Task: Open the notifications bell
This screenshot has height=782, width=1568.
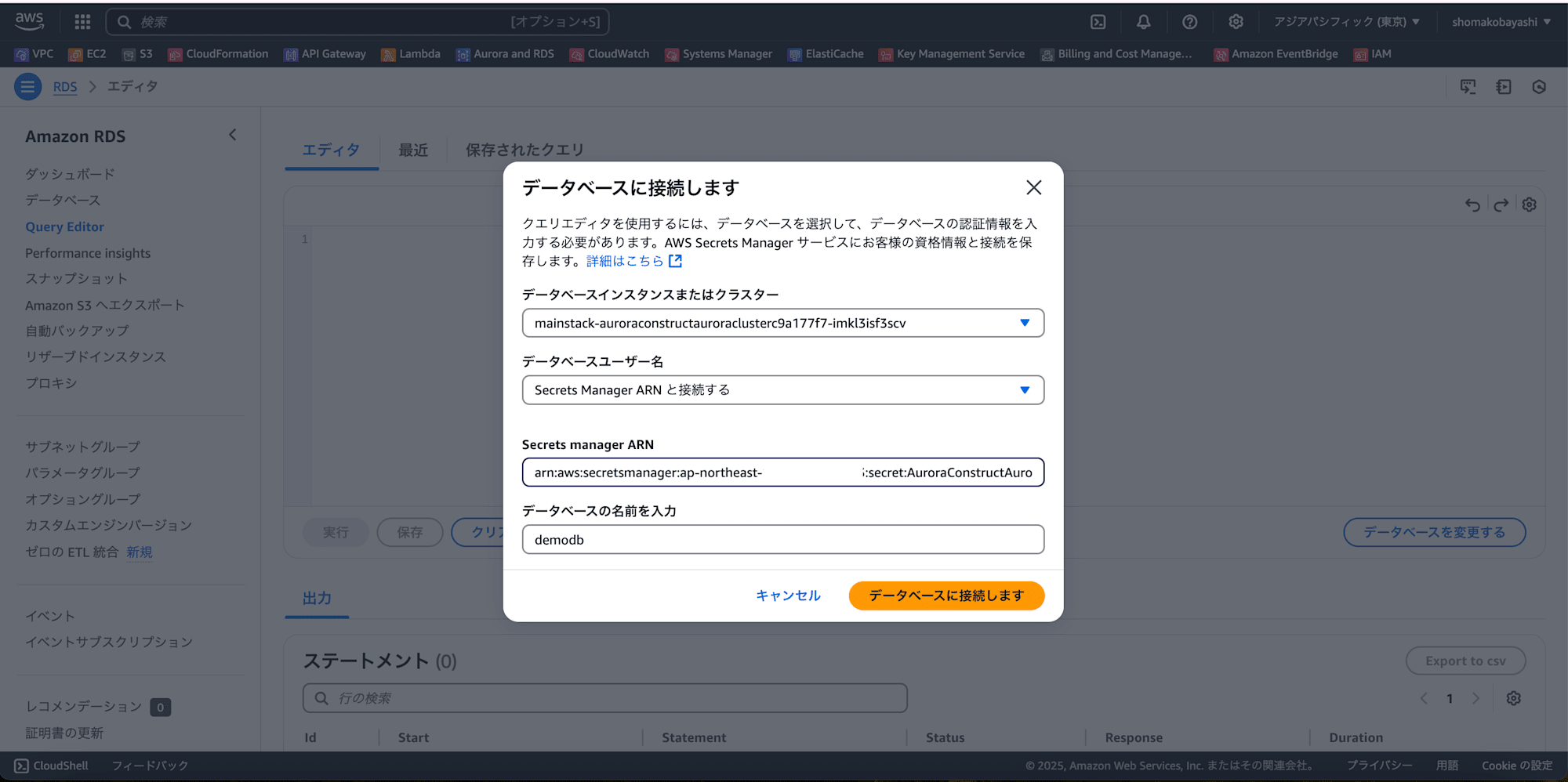Action: pos(1144,22)
